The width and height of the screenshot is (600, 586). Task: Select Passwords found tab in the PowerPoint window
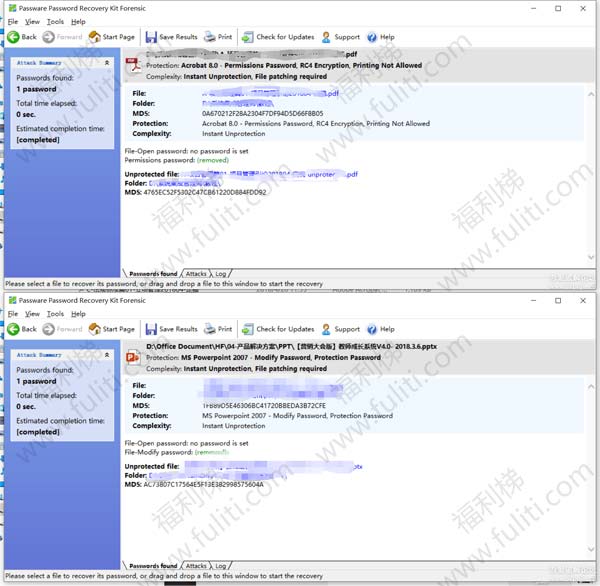pyautogui.click(x=153, y=566)
